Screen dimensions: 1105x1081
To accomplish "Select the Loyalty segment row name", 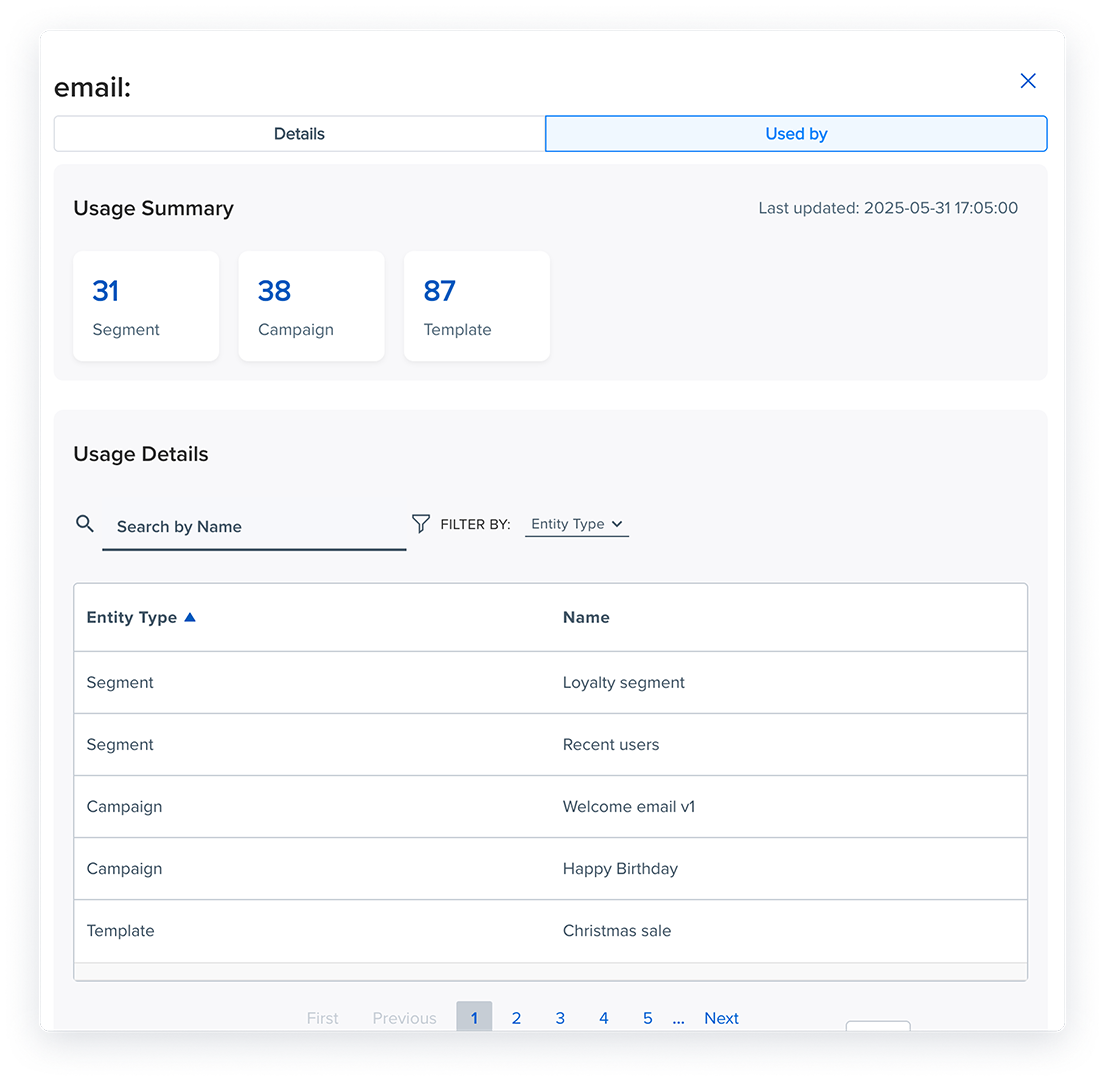I will click(624, 683).
